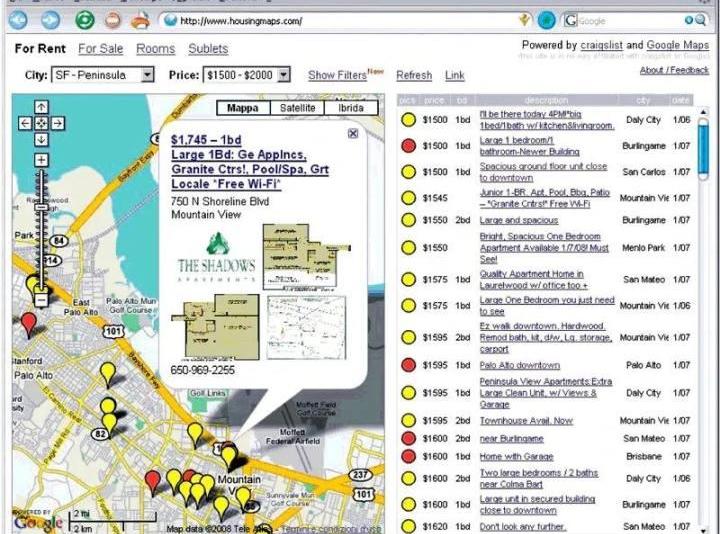The width and height of the screenshot is (720, 534).
Task: Click the search magnifier icon in Google box
Action: pyautogui.click(x=700, y=20)
